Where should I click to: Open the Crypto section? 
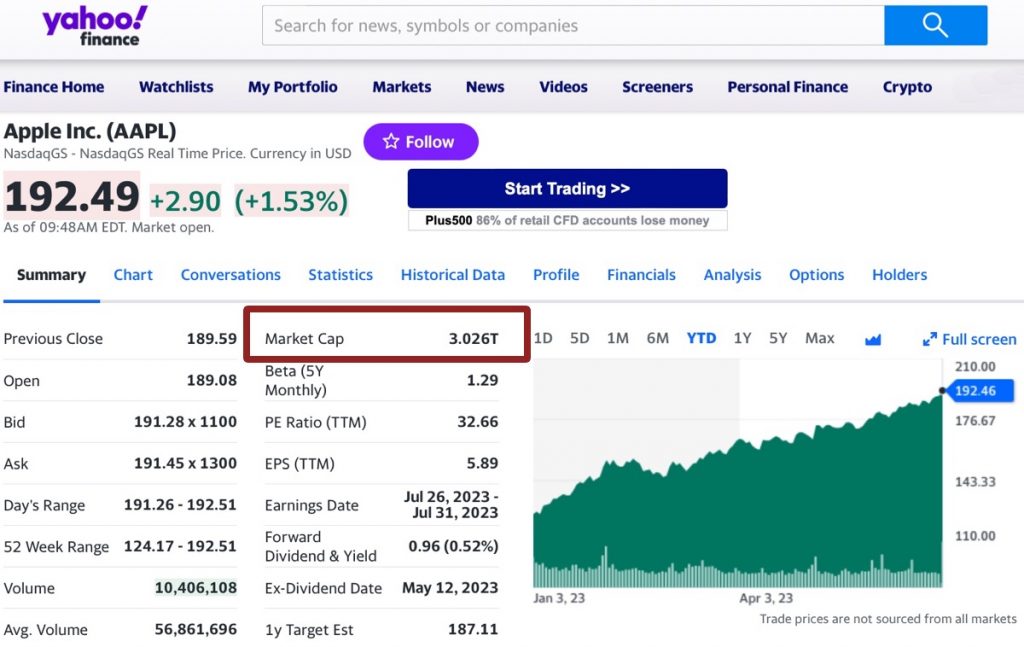907,87
